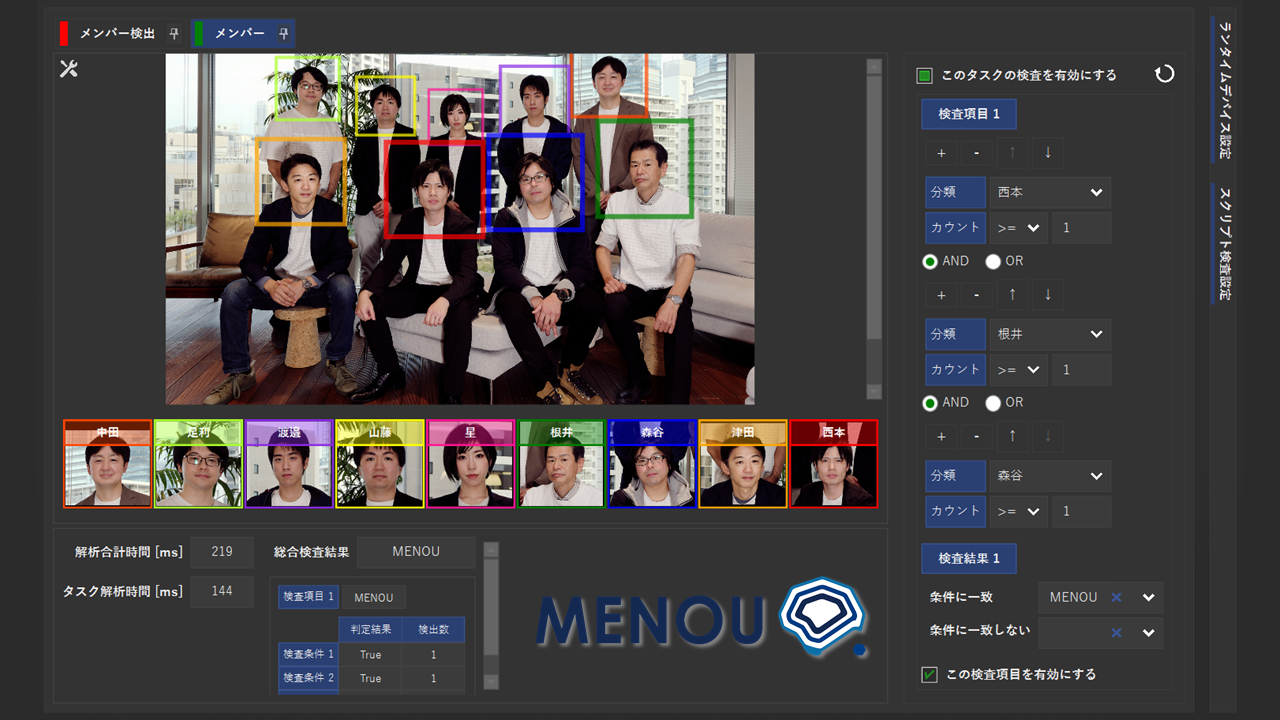Click the 解析合計時間 value 219
1280x720 pixels.
[222, 552]
